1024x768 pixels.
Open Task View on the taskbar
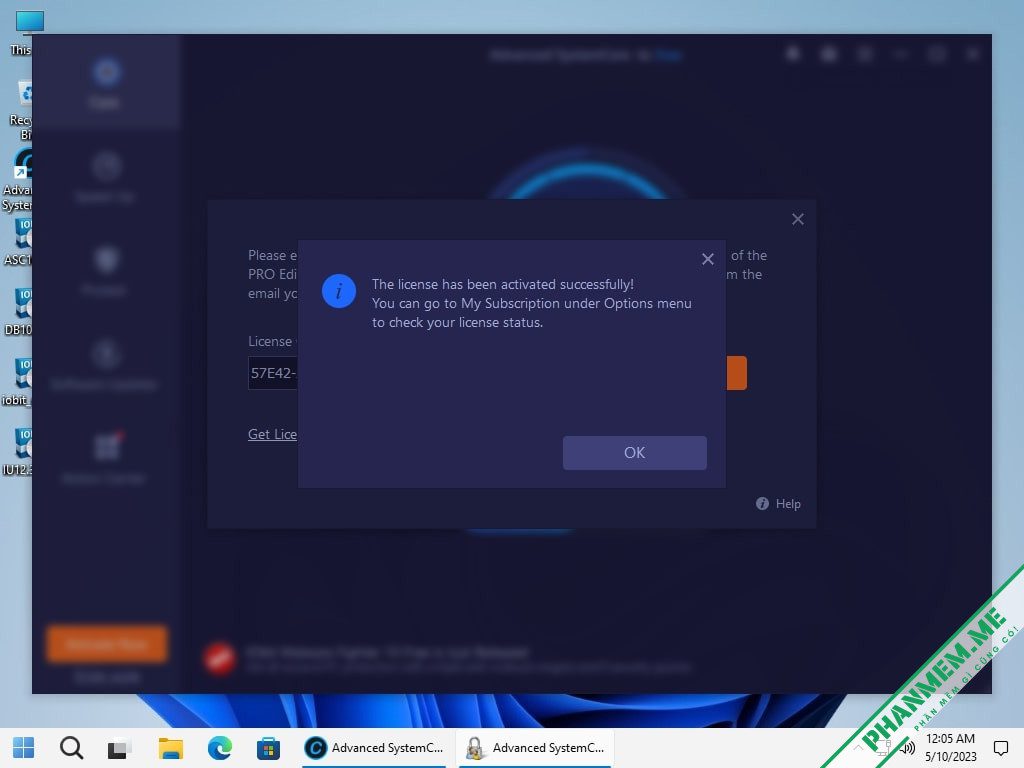tap(120, 748)
